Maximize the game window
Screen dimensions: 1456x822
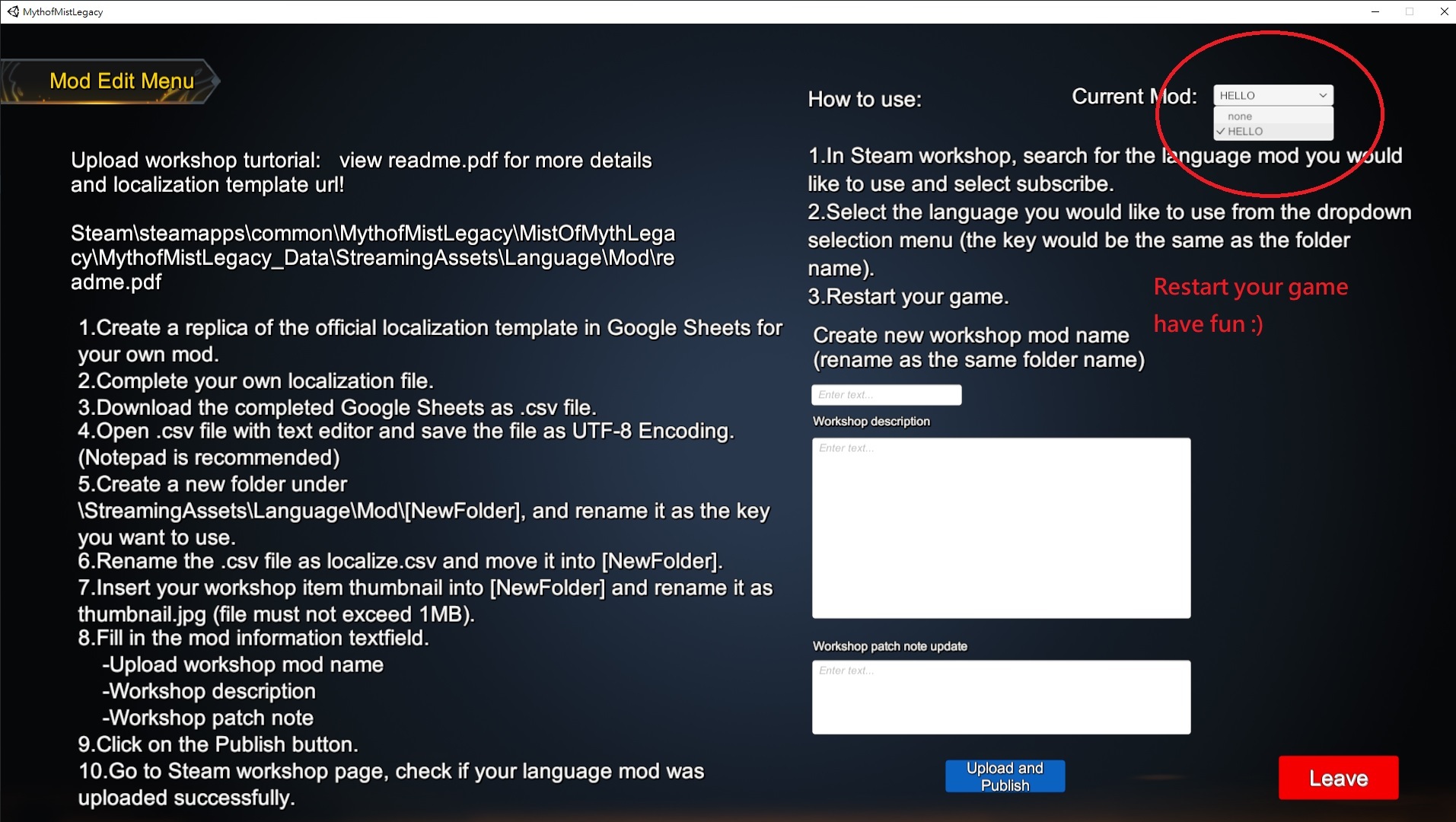click(1410, 11)
